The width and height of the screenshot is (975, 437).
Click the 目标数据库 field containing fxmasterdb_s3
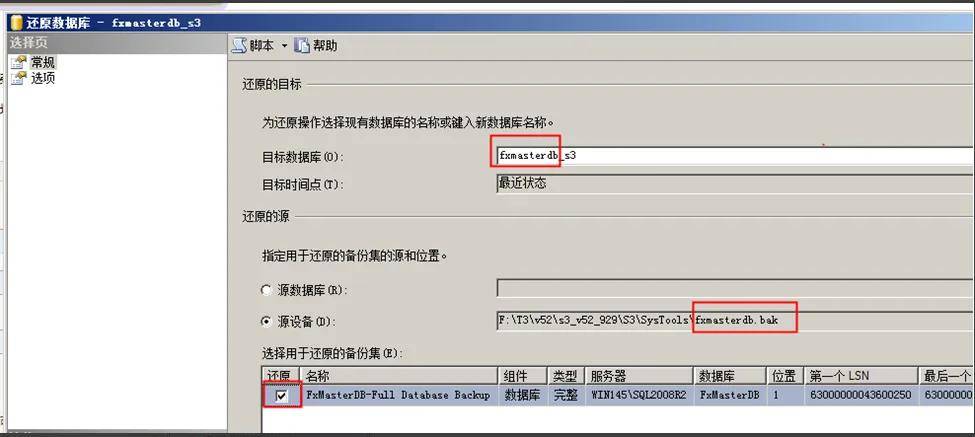pos(735,156)
